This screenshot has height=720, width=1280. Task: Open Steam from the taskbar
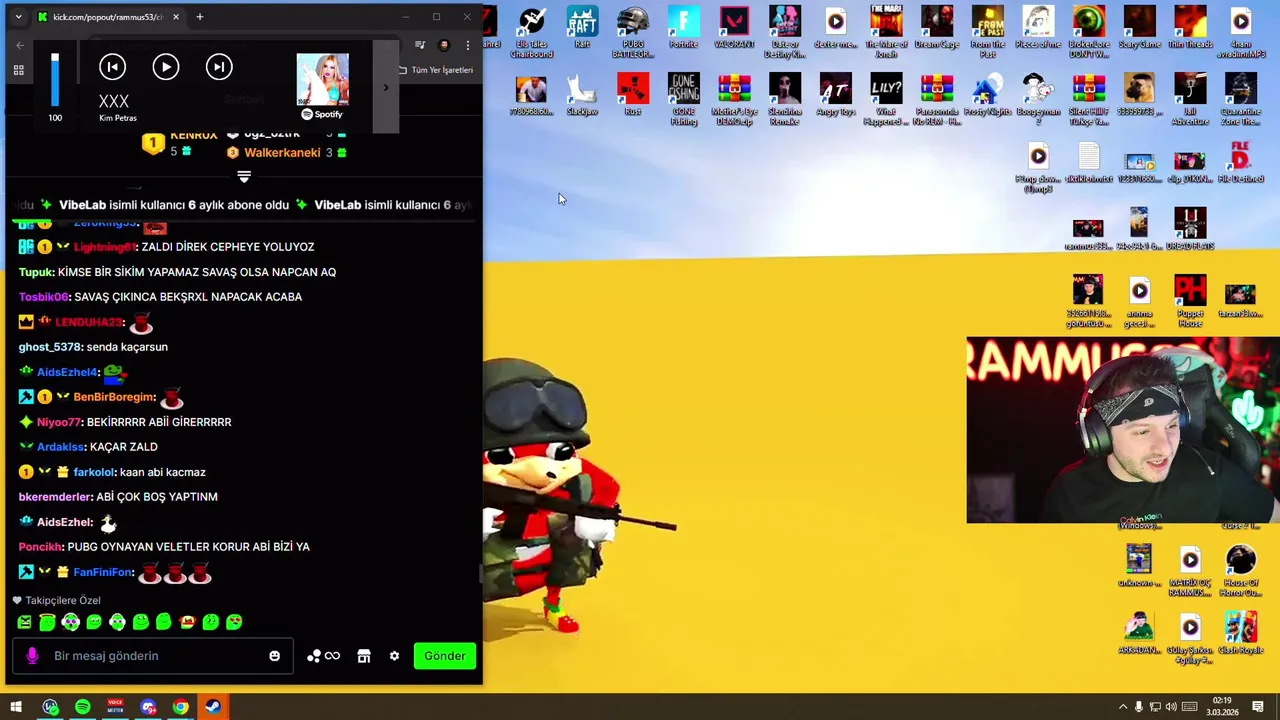pos(213,707)
